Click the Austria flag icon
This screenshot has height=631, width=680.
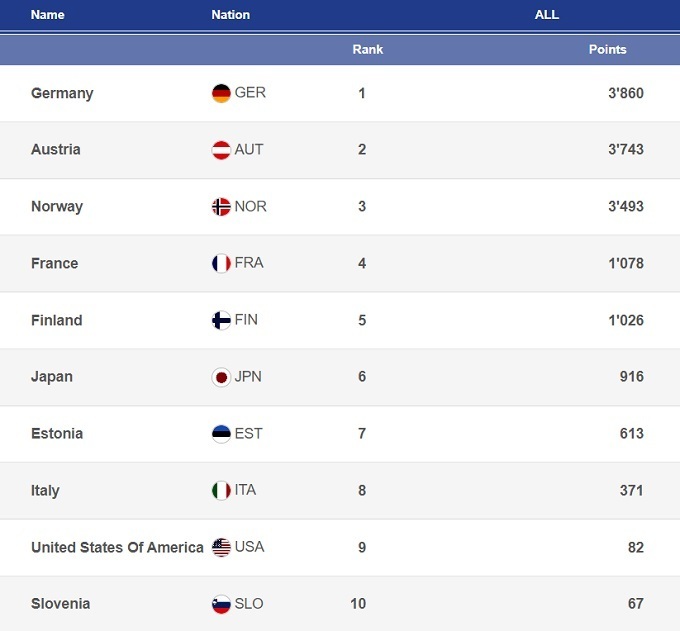coord(221,150)
